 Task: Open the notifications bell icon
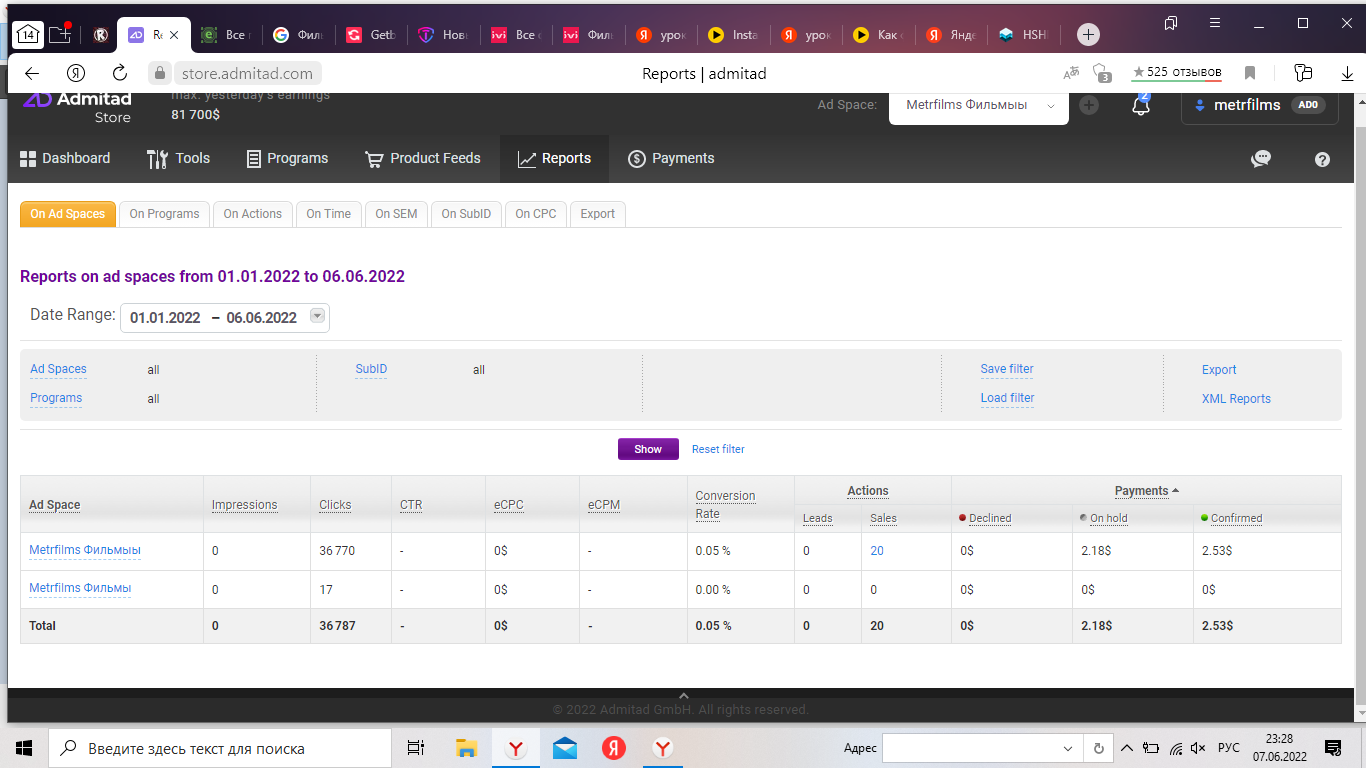[x=1141, y=105]
